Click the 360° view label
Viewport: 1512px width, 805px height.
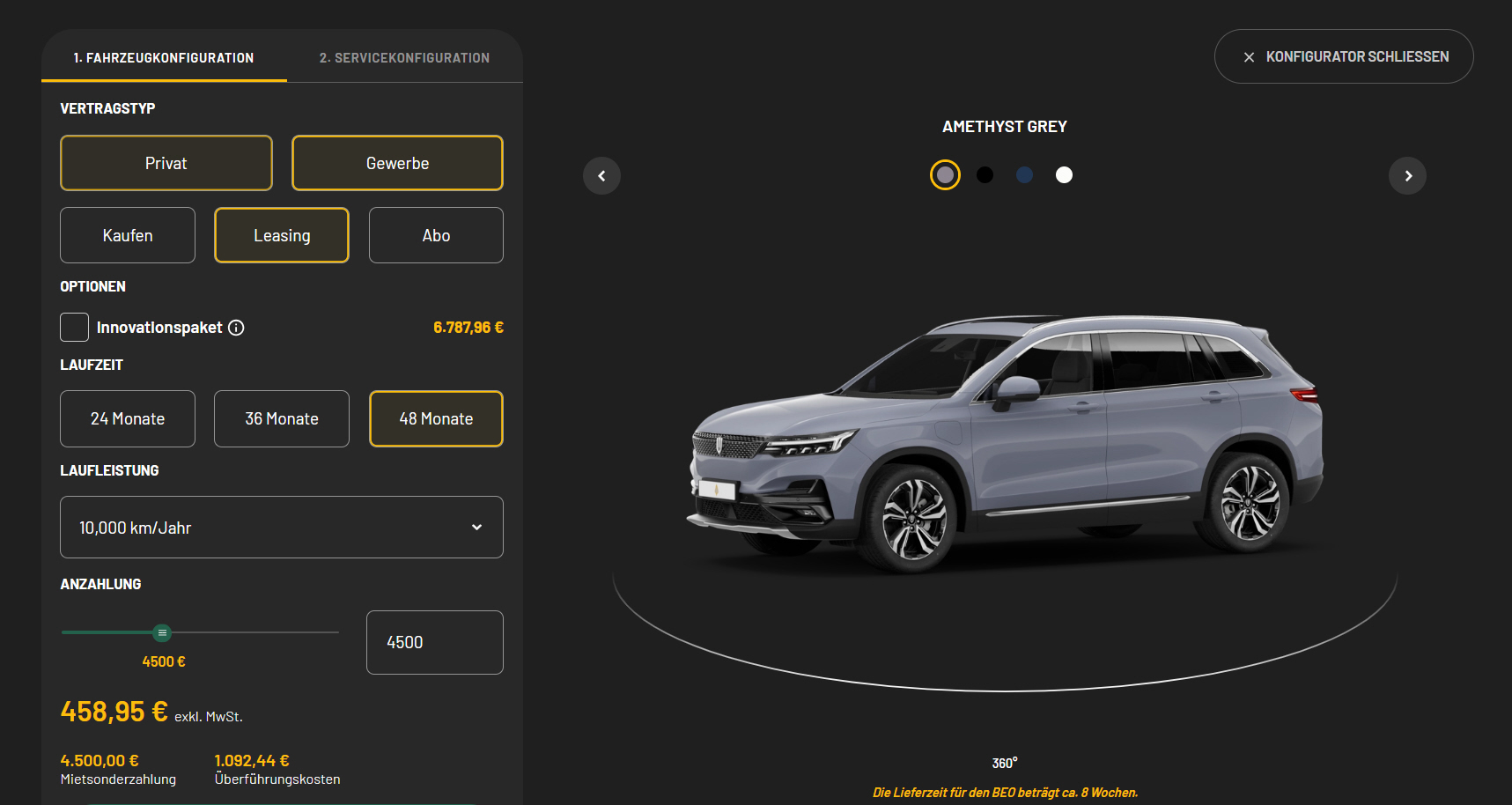click(1004, 763)
